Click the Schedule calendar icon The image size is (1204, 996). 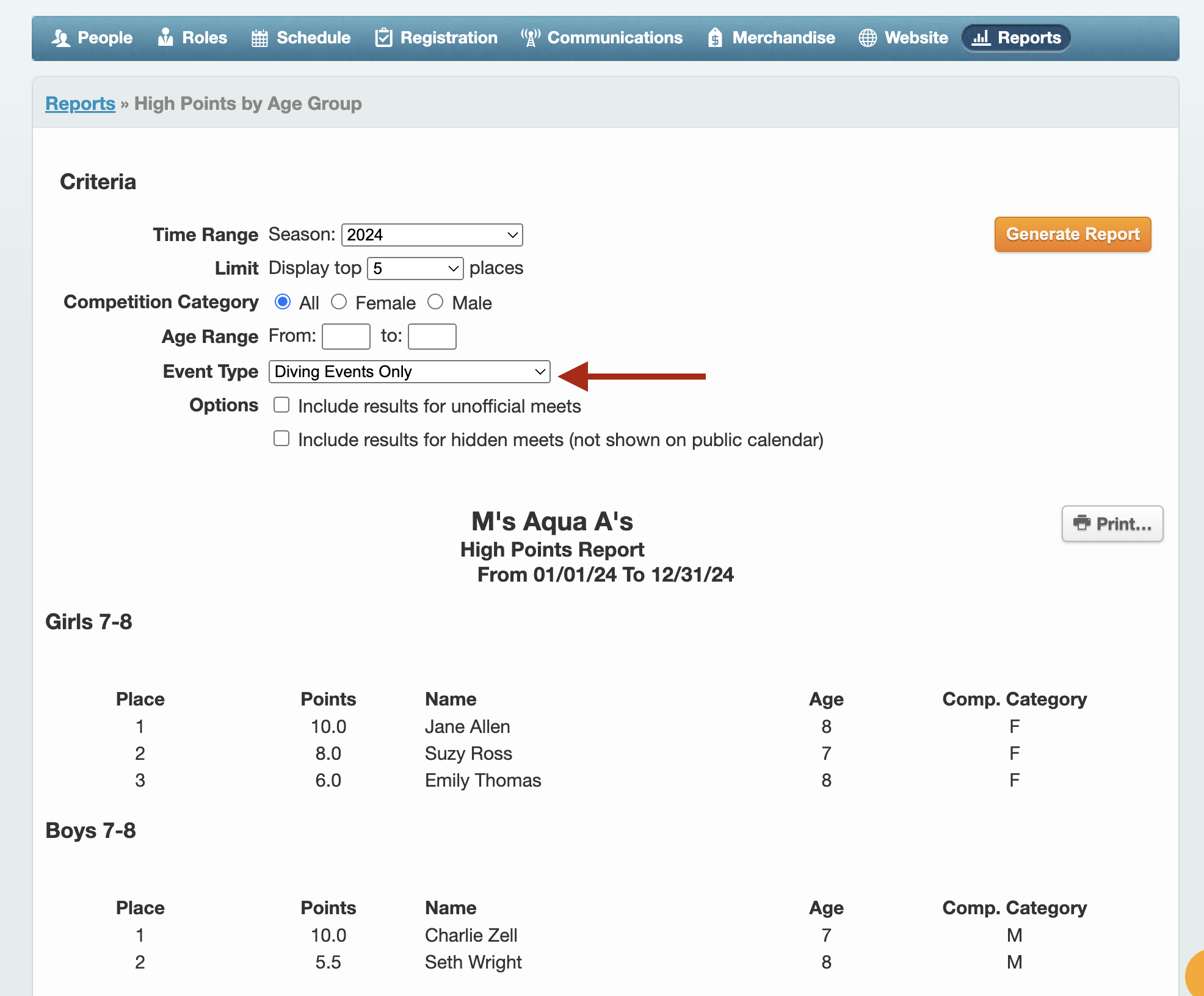[x=259, y=38]
